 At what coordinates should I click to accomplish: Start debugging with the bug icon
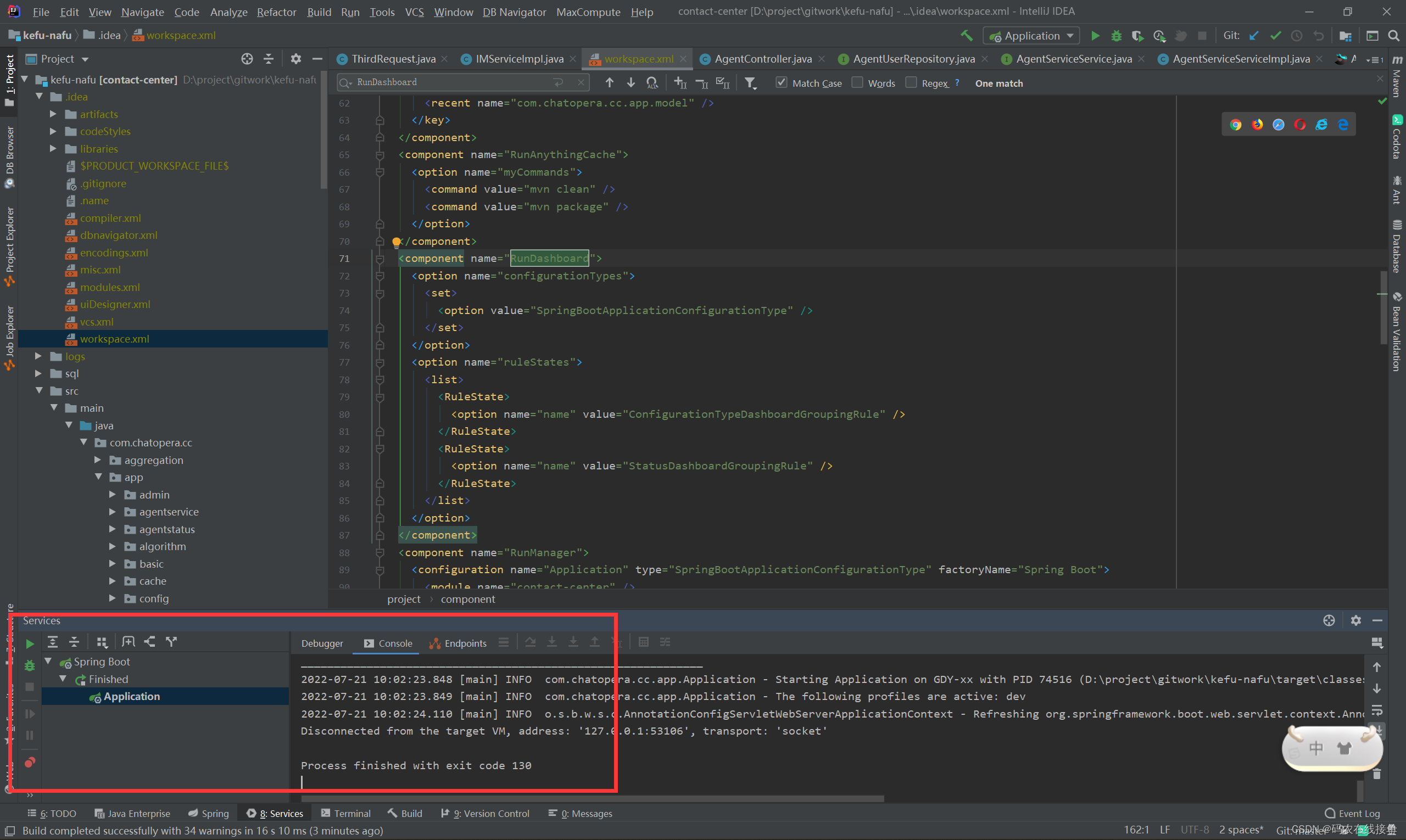(x=1116, y=36)
